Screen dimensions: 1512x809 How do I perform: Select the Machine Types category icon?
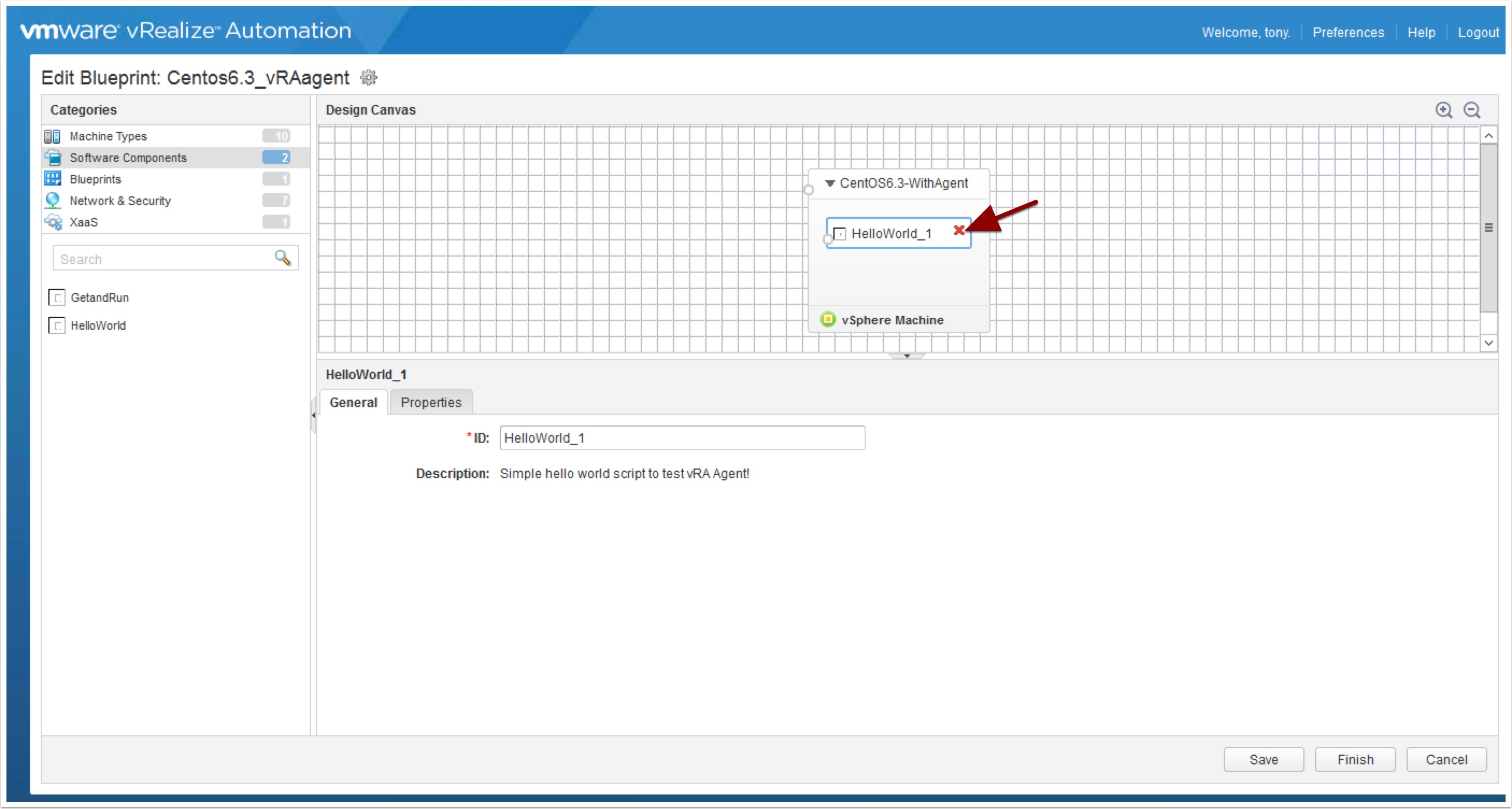[53, 136]
